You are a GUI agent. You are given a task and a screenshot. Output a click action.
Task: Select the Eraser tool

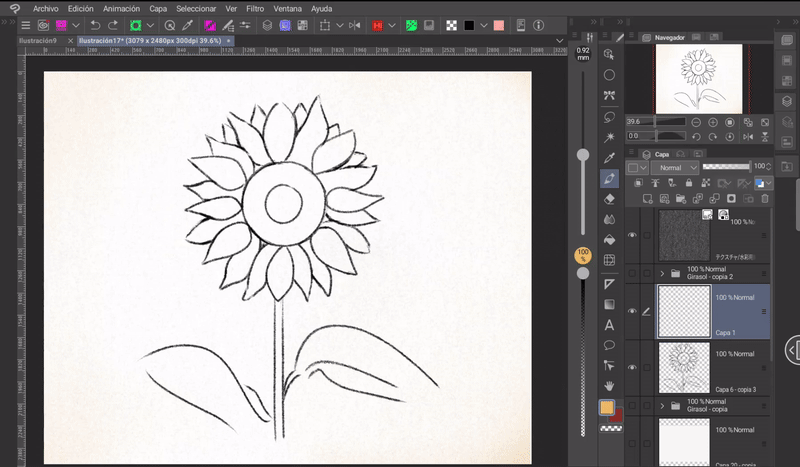point(609,198)
